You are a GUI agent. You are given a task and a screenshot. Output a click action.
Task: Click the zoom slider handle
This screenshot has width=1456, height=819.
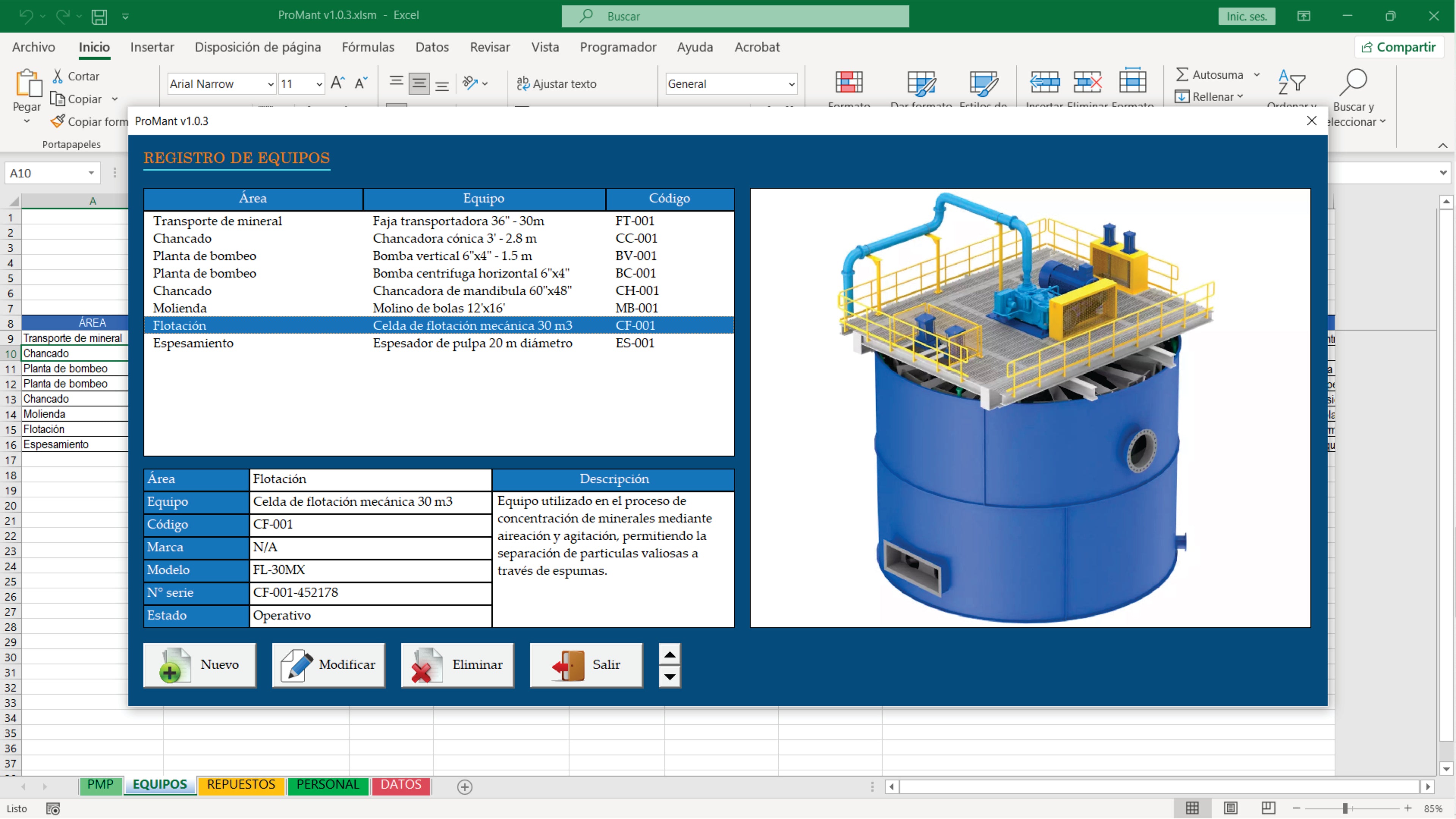point(1345,809)
